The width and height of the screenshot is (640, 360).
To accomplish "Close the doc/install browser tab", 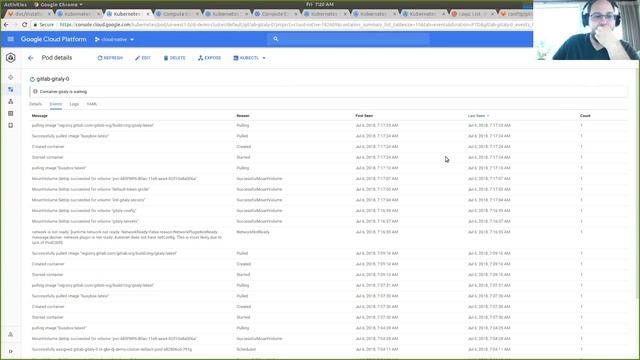I will [49, 14].
